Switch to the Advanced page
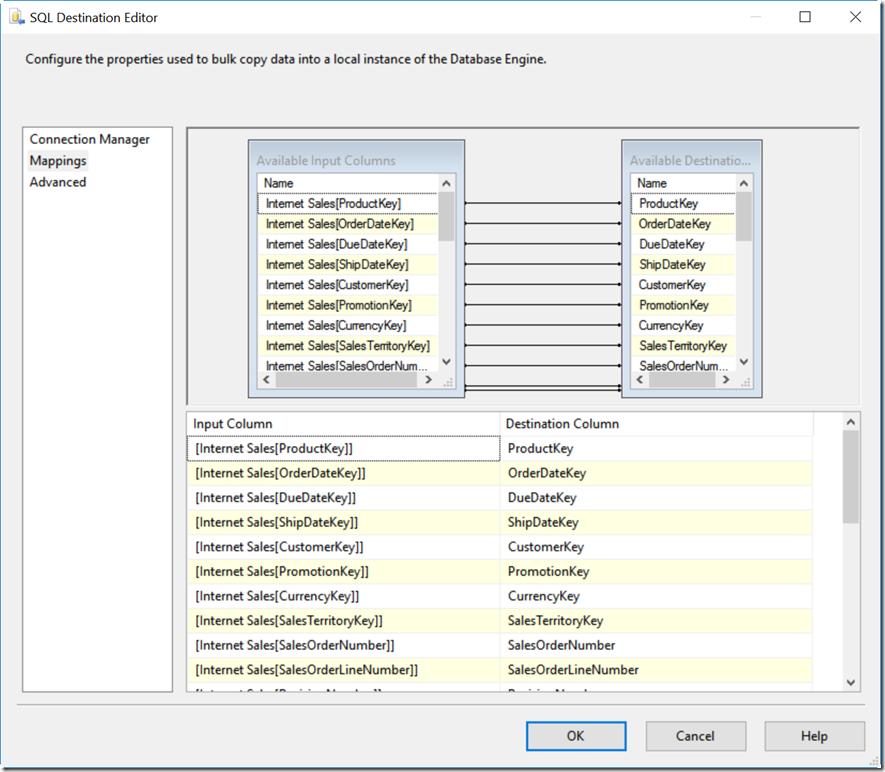The image size is (885, 772). pyautogui.click(x=58, y=182)
